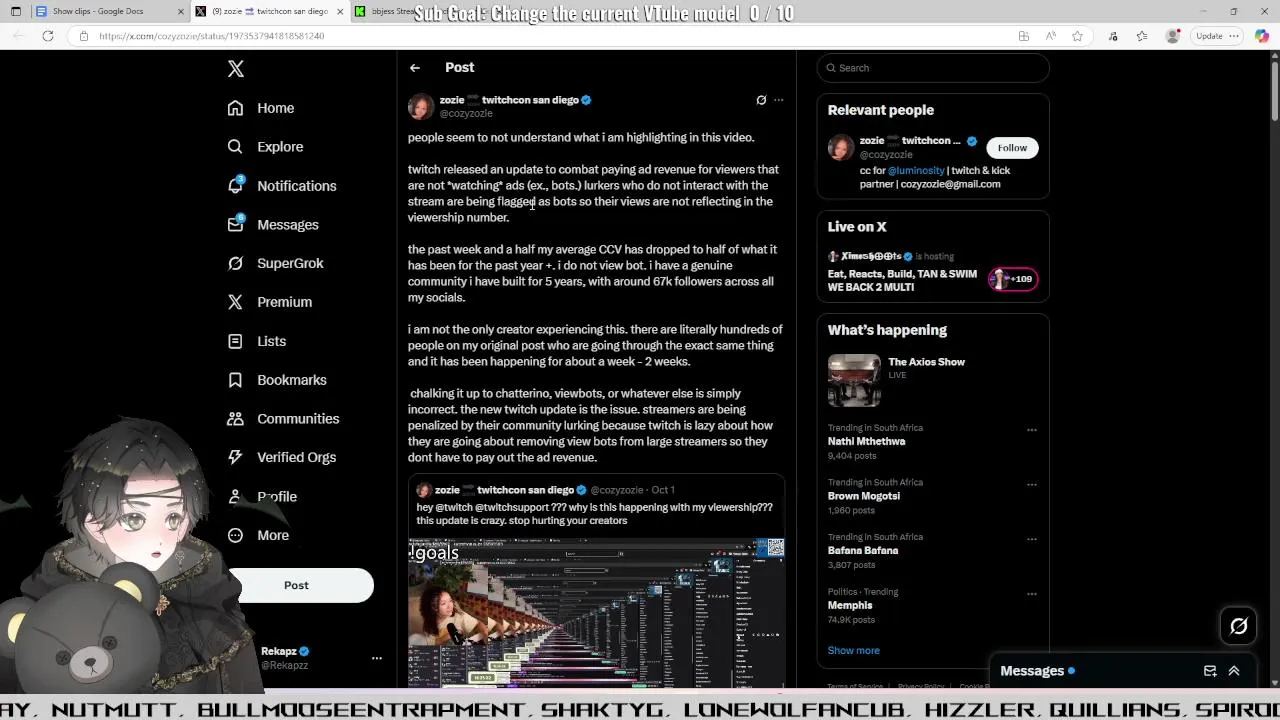Image resolution: width=1280 pixels, height=720 pixels.
Task: Open more options for Memphis trend
Action: (1031, 594)
